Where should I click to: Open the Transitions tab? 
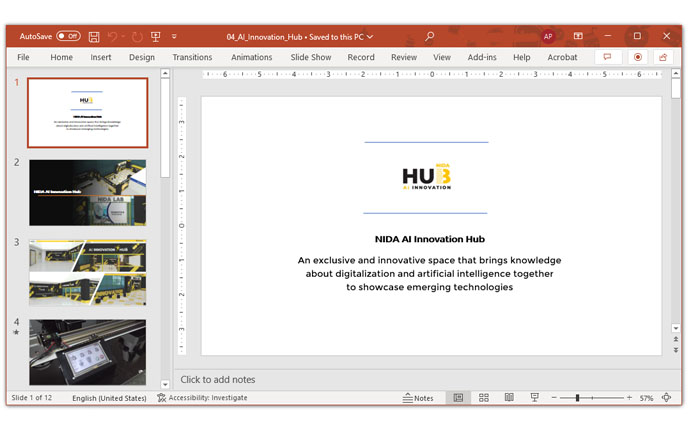point(192,57)
